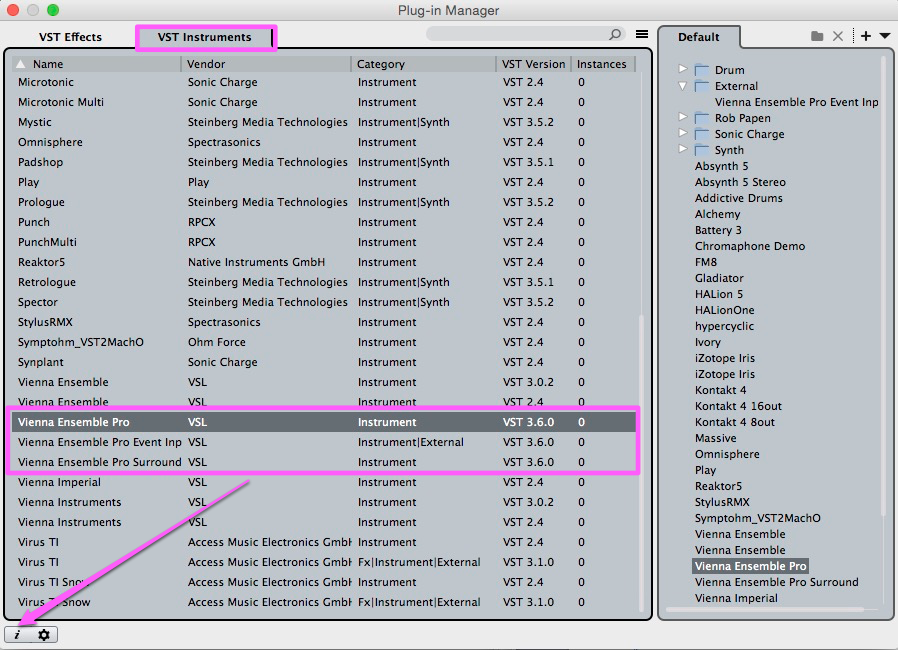The width and height of the screenshot is (898, 650).
Task: Expand the Drum folder
Action: click(x=683, y=69)
